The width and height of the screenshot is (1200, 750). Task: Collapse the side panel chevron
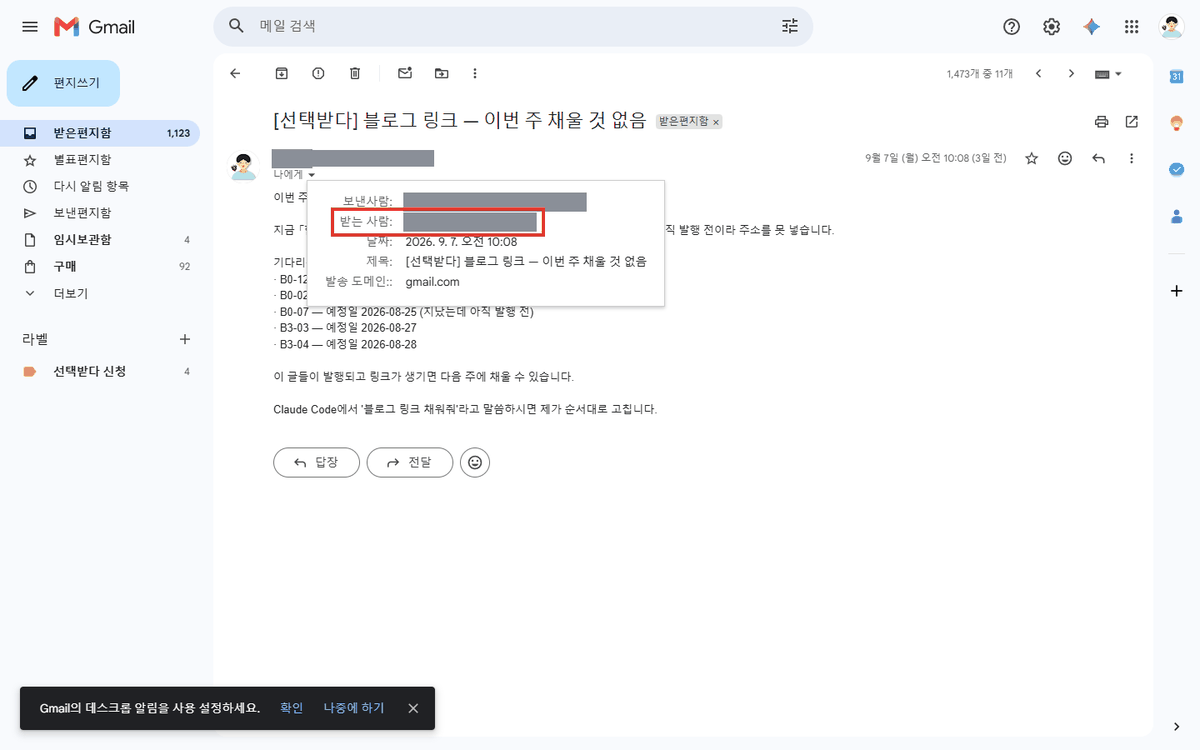(x=1176, y=726)
